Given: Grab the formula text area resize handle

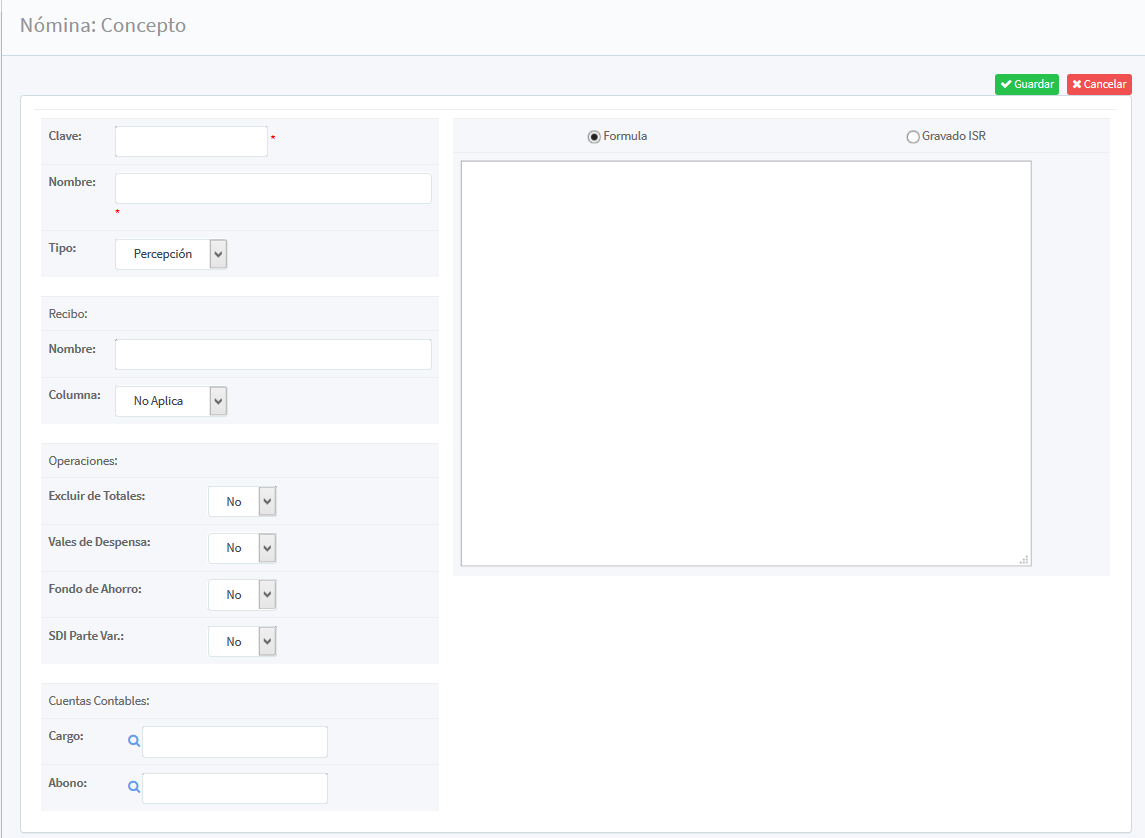Looking at the screenshot, I should pyautogui.click(x=1024, y=560).
